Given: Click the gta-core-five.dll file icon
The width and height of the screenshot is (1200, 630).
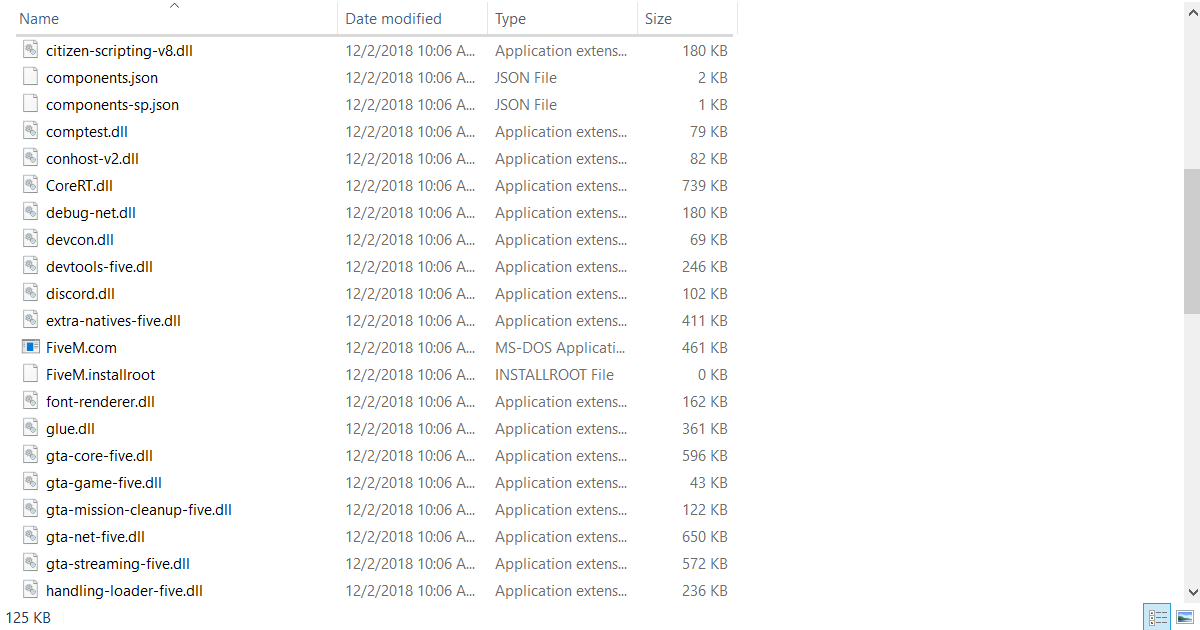Looking at the screenshot, I should pos(30,456).
